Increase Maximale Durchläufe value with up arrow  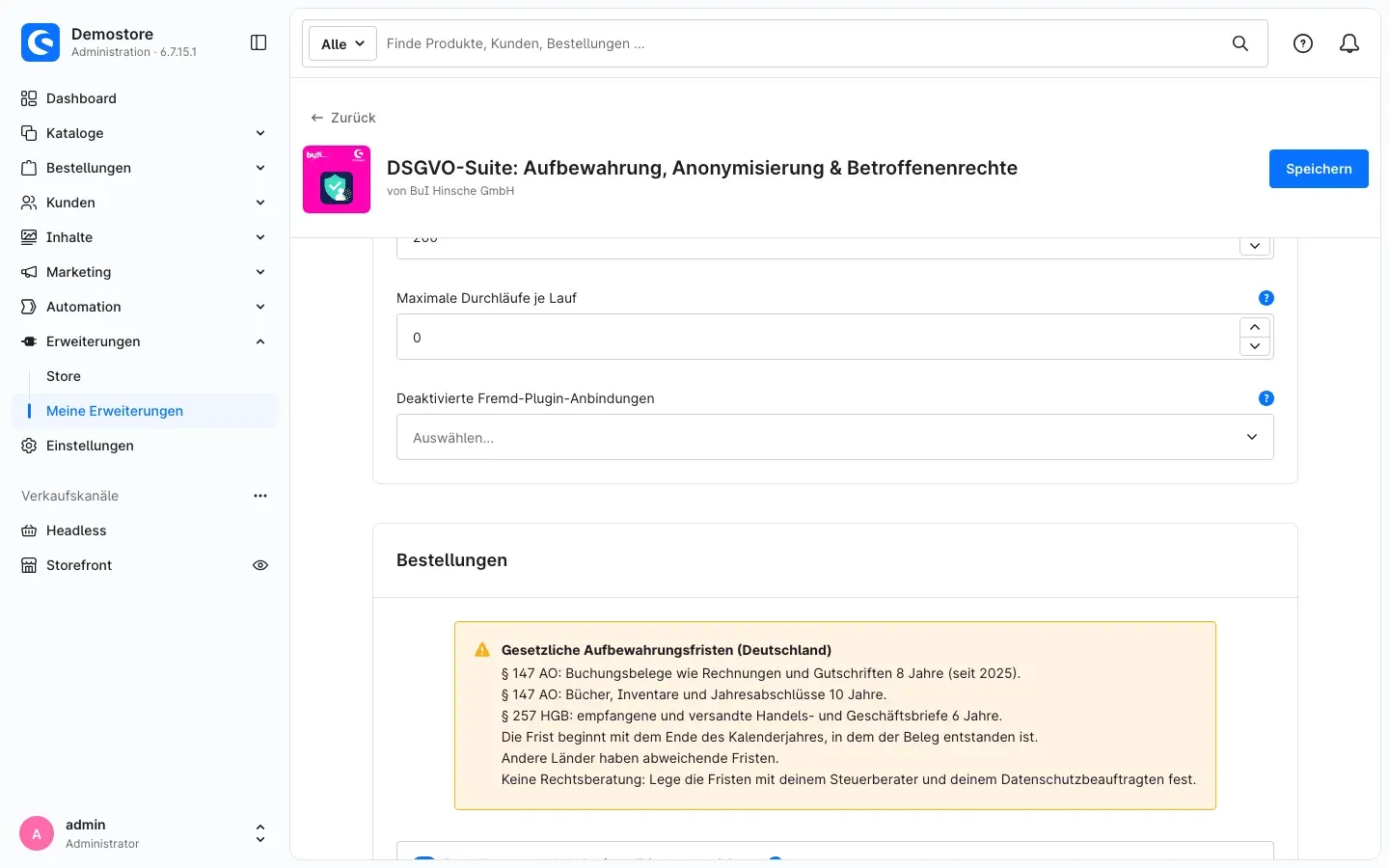click(1255, 327)
